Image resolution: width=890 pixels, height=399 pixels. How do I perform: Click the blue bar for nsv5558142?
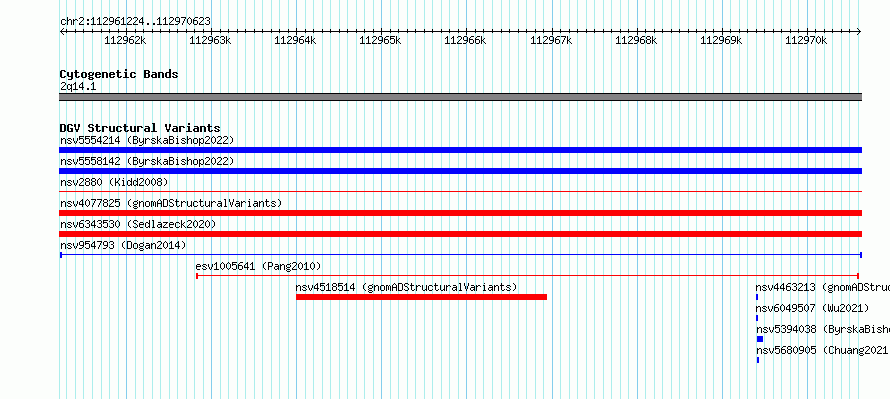click(460, 171)
